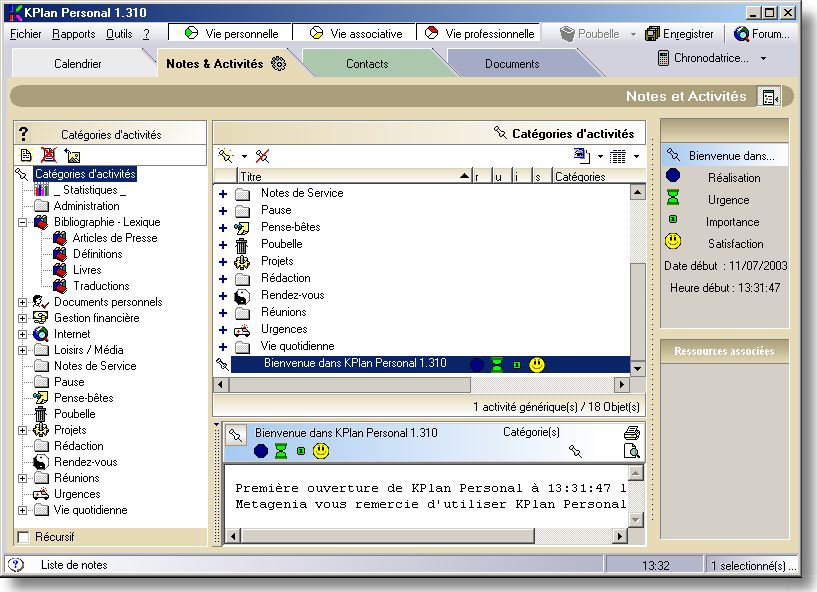Click the activity list horizontal scrollbar
817x592 pixels.
[x=422, y=385]
